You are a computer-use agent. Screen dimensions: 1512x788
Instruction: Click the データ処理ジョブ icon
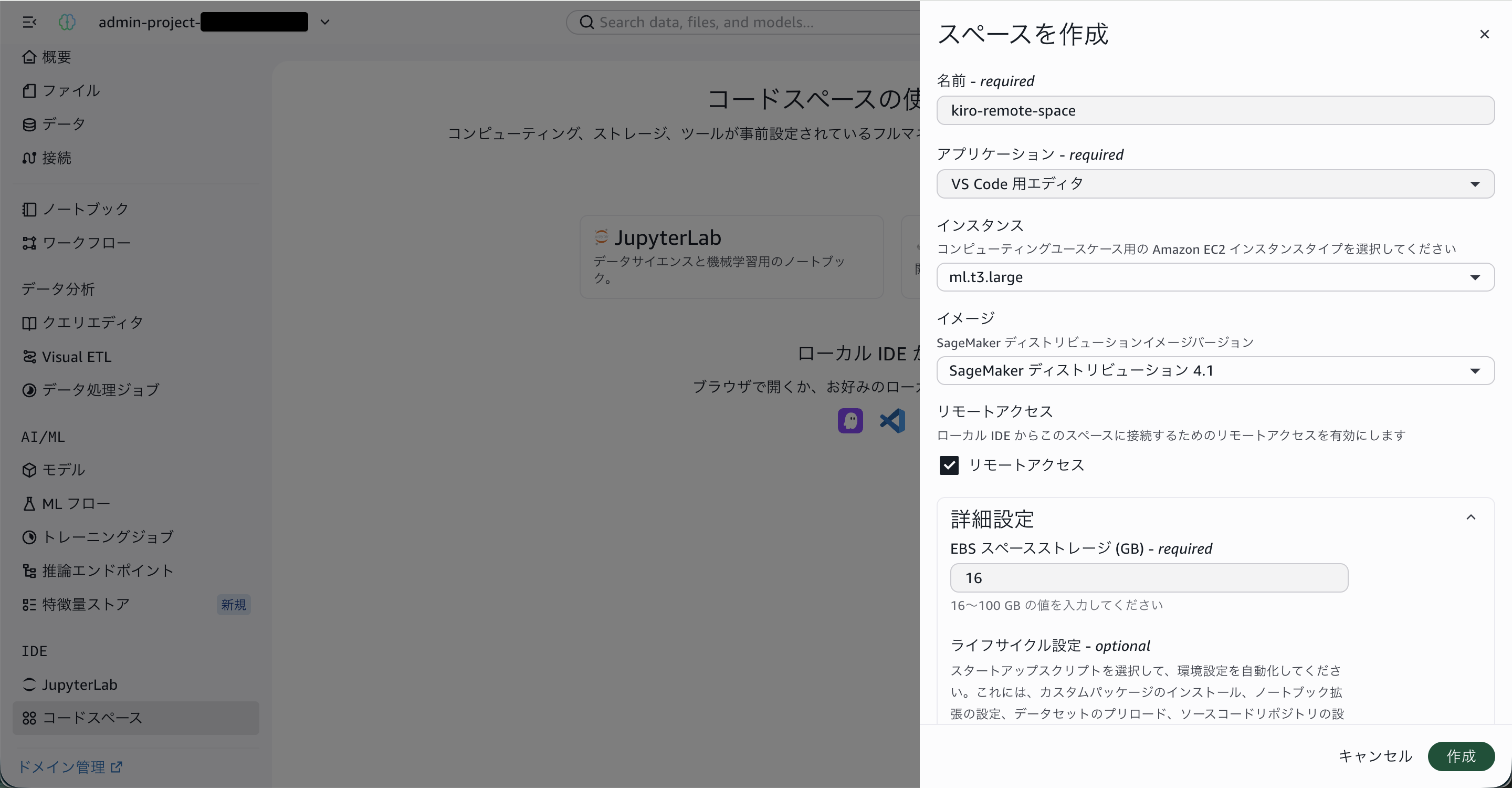[29, 390]
